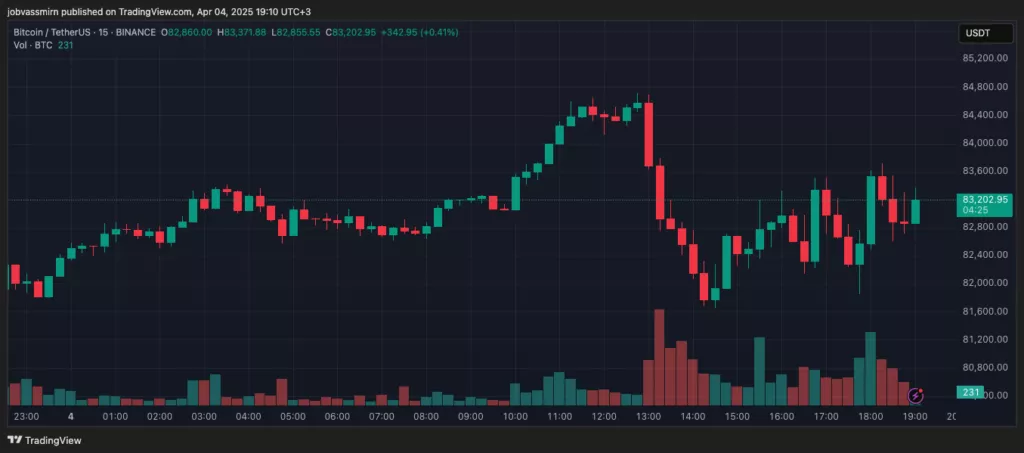Click the green 231 volume value tag
Image resolution: width=1024 pixels, height=453 pixels.
pyautogui.click(x=970, y=392)
